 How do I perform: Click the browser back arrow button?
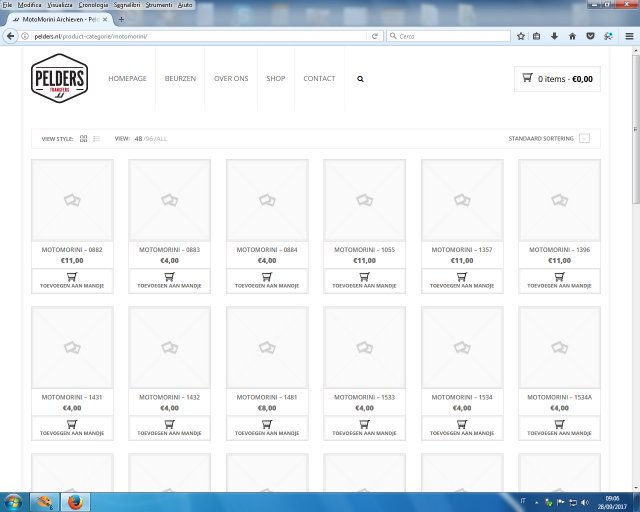(x=10, y=36)
